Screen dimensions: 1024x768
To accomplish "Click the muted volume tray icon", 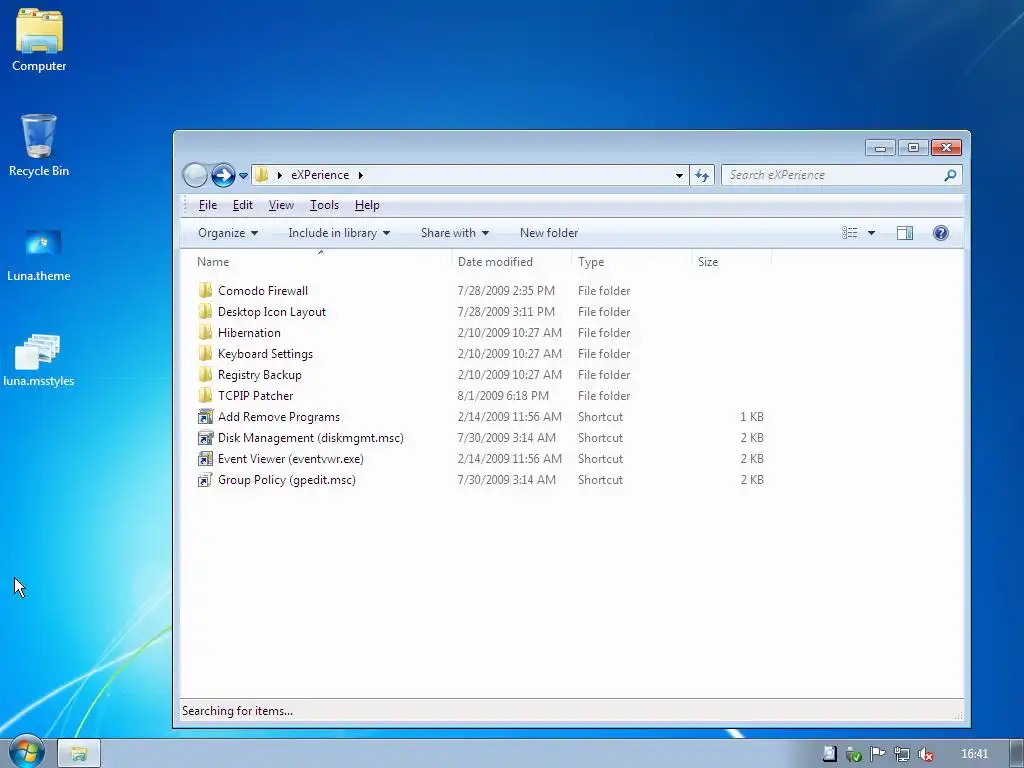I will click(x=925, y=754).
